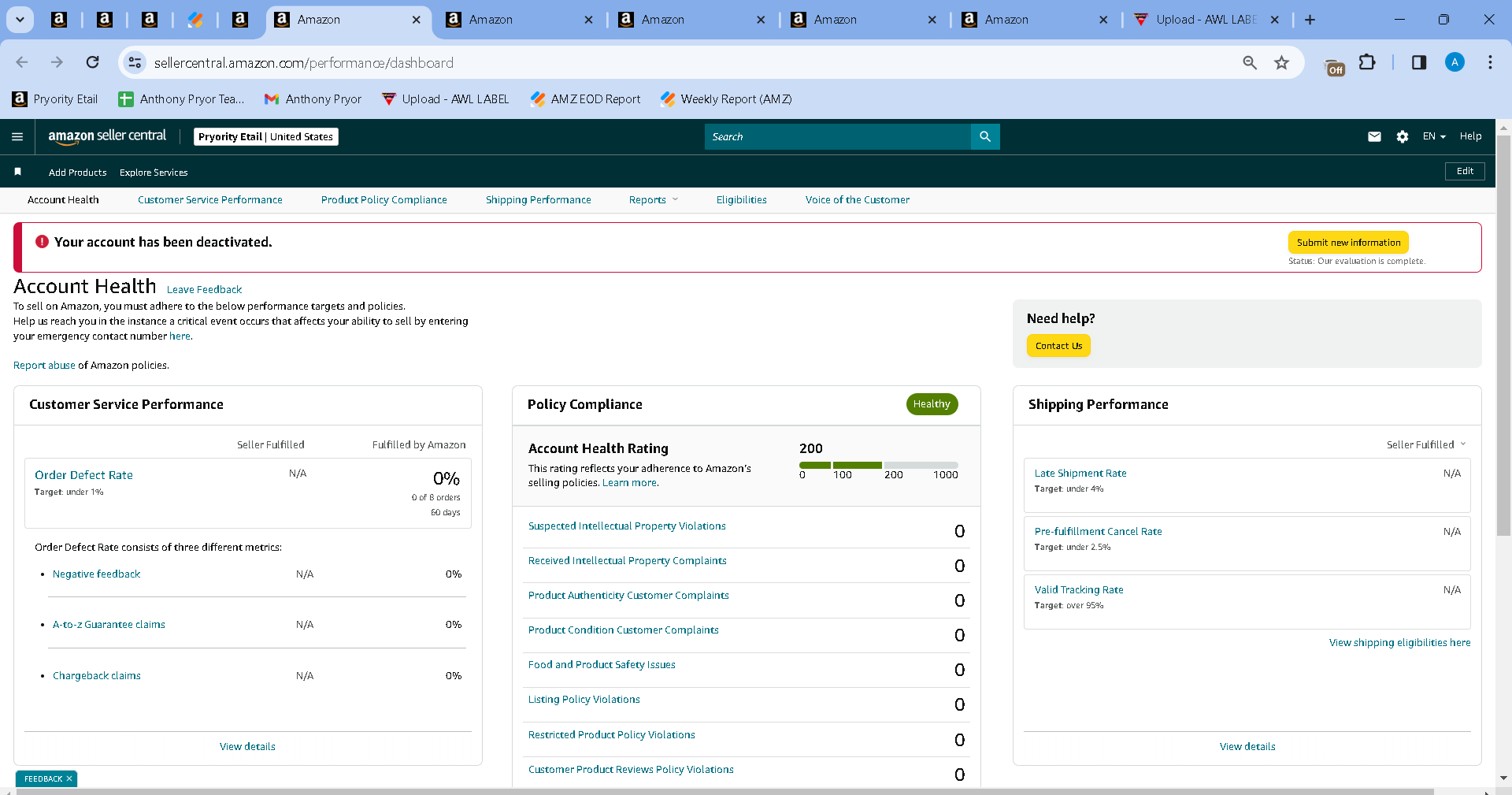This screenshot has height=795, width=1512.
Task: Open the Chrome profile avatar
Action: coord(1455,62)
